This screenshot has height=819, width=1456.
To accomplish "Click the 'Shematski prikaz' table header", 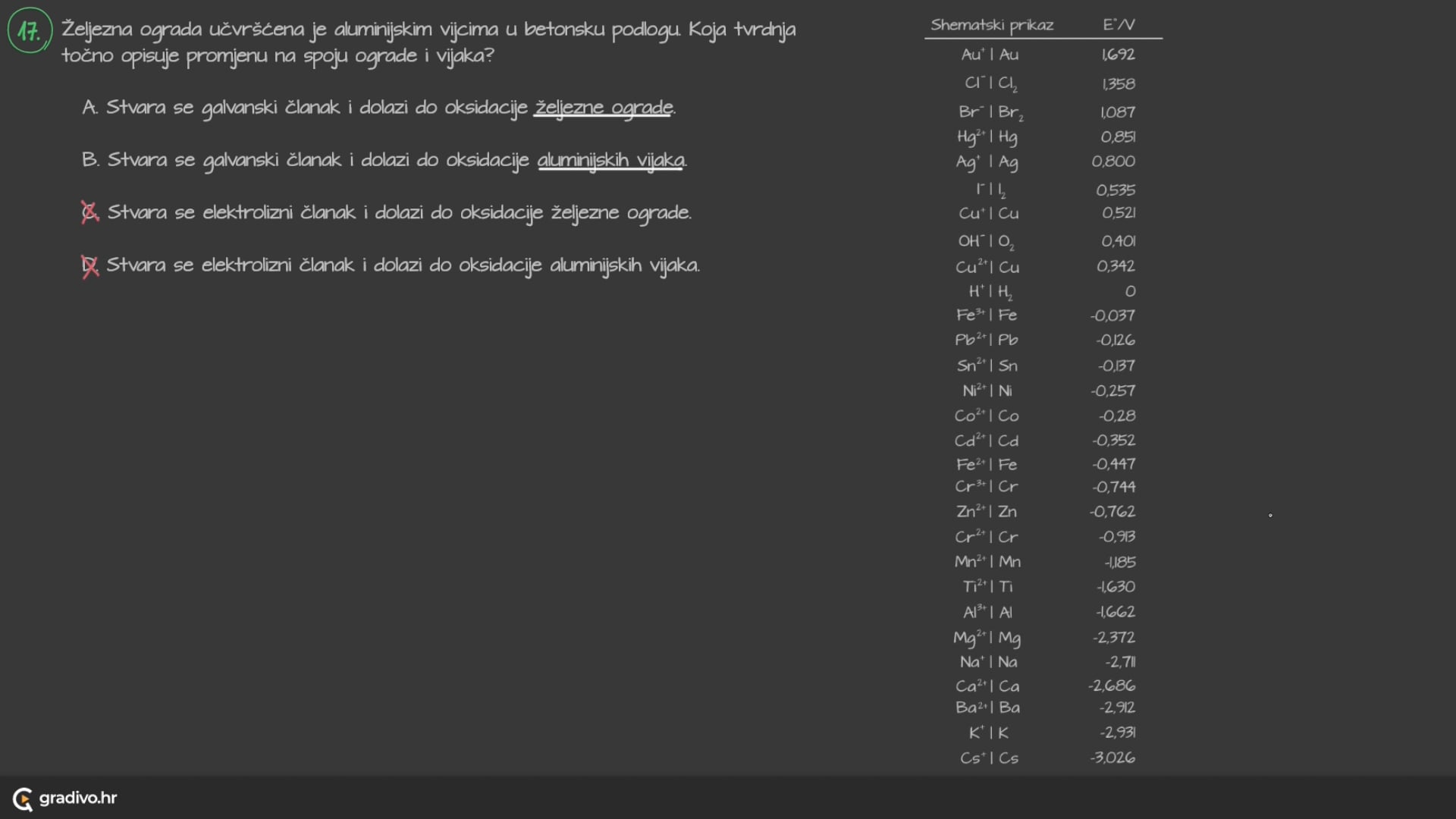I will click(992, 25).
